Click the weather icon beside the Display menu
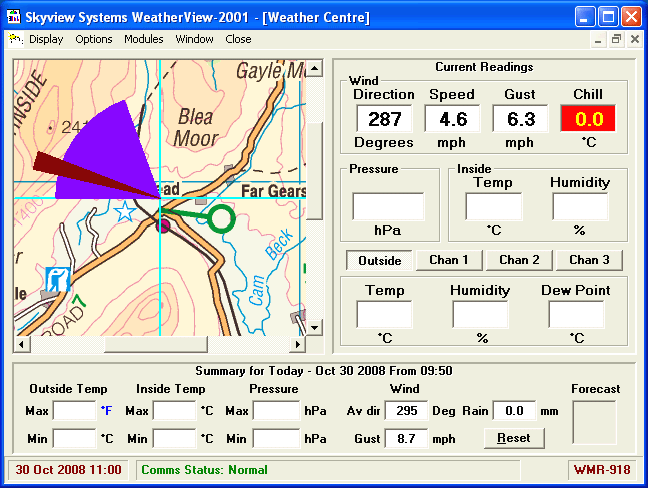 [16, 40]
